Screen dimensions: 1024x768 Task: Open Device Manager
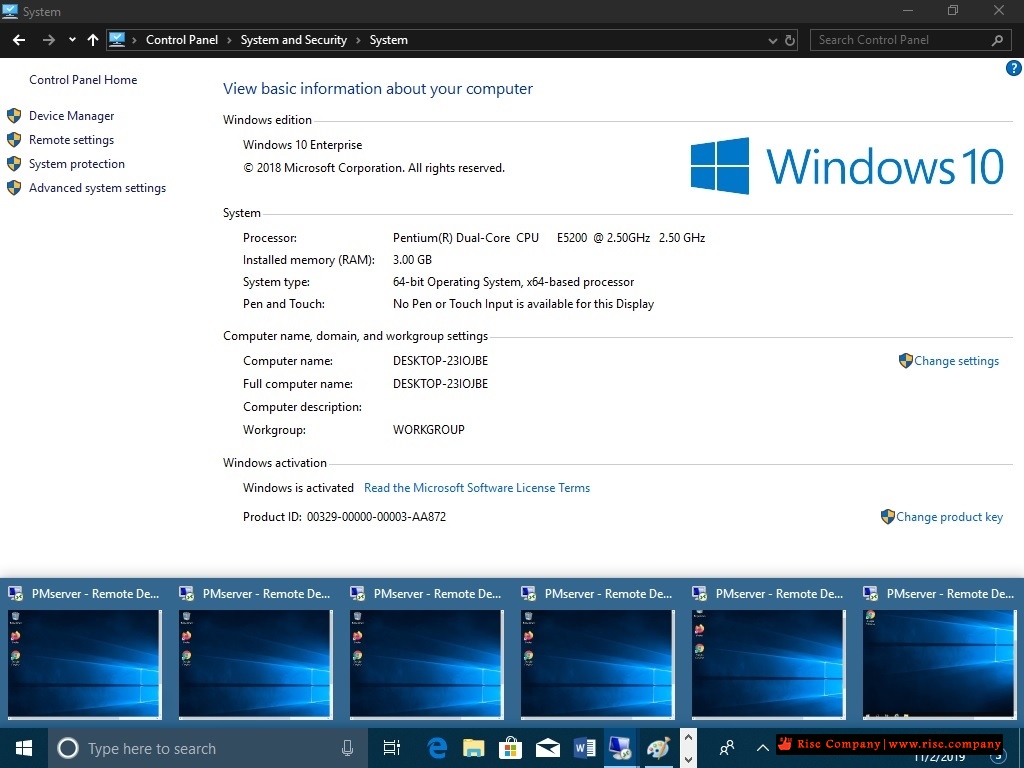[x=71, y=116]
